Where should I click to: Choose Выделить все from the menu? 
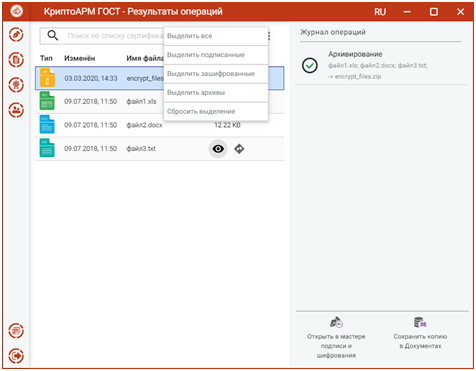click(x=216, y=36)
